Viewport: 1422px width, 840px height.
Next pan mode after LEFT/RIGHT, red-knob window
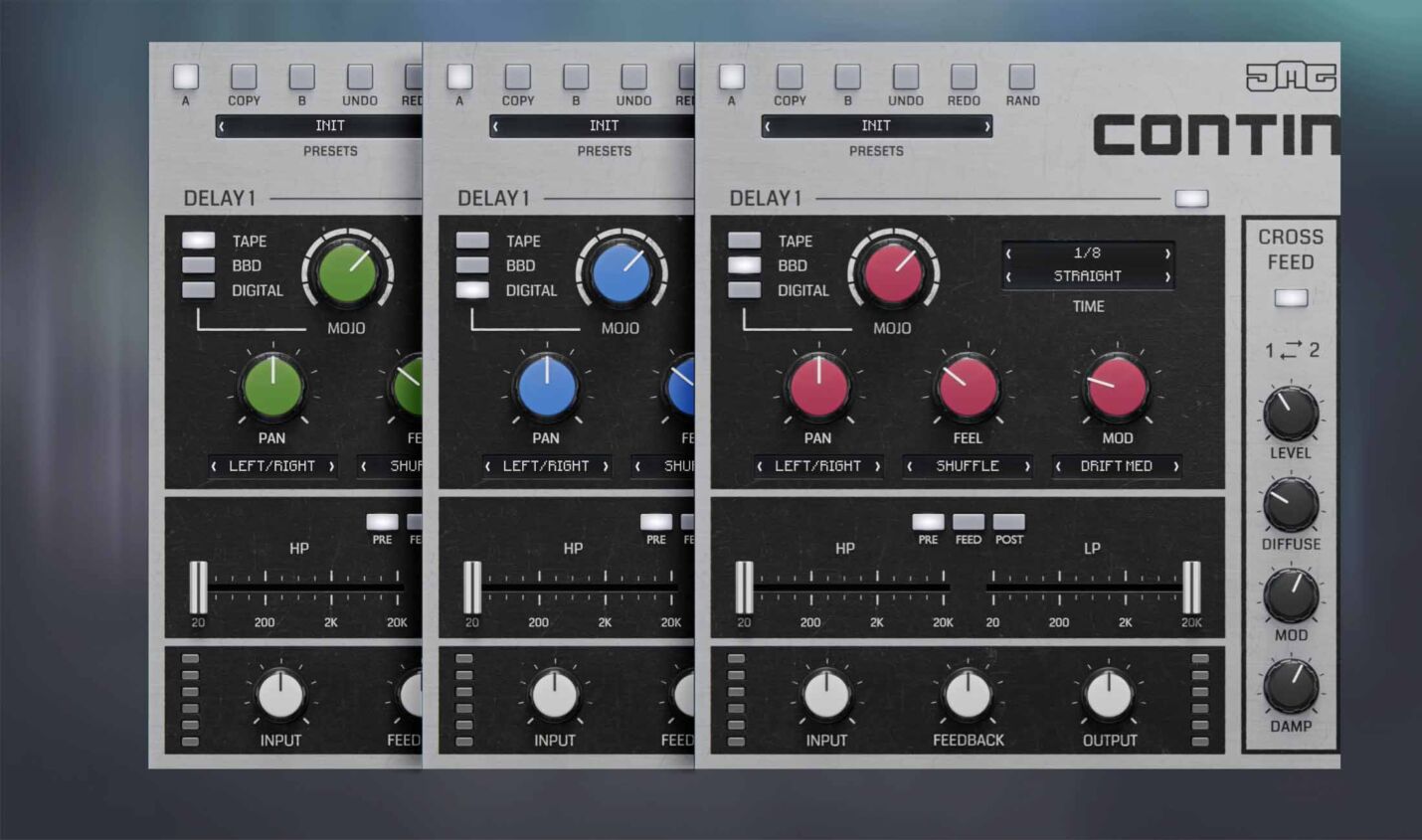(x=877, y=466)
